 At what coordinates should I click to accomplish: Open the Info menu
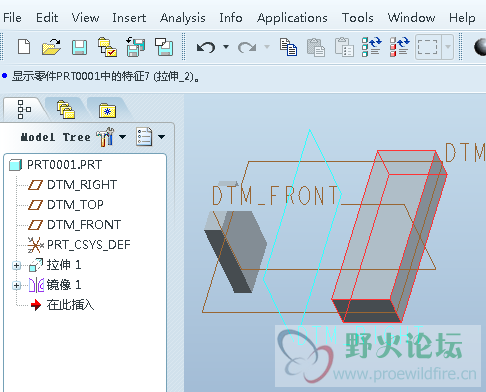click(x=231, y=17)
